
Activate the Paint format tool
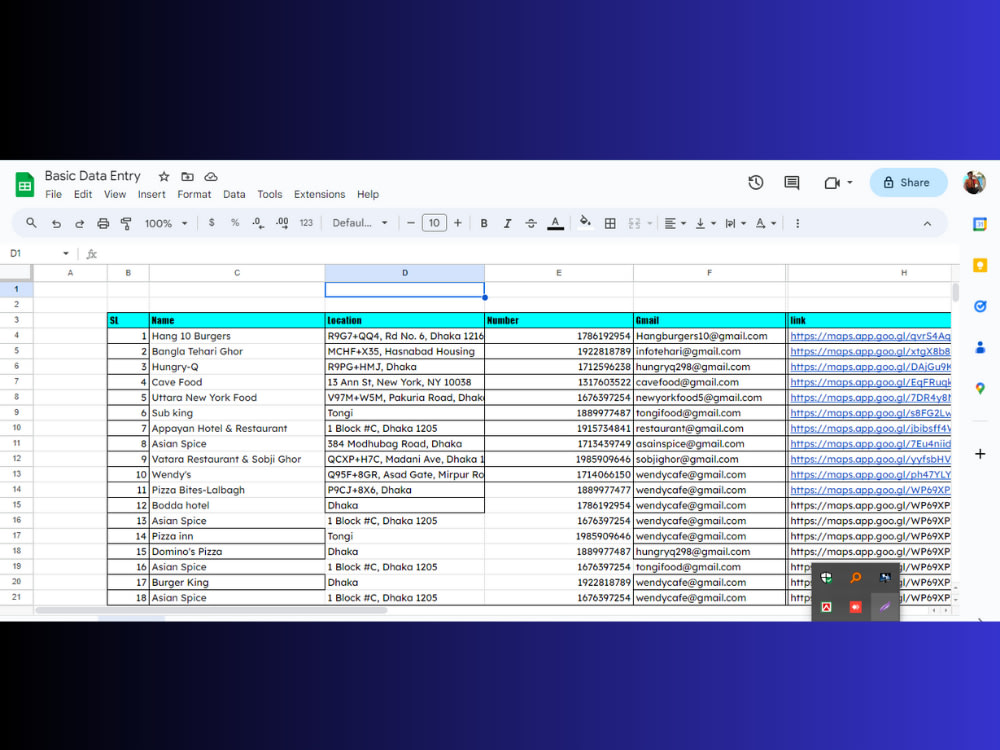126,223
